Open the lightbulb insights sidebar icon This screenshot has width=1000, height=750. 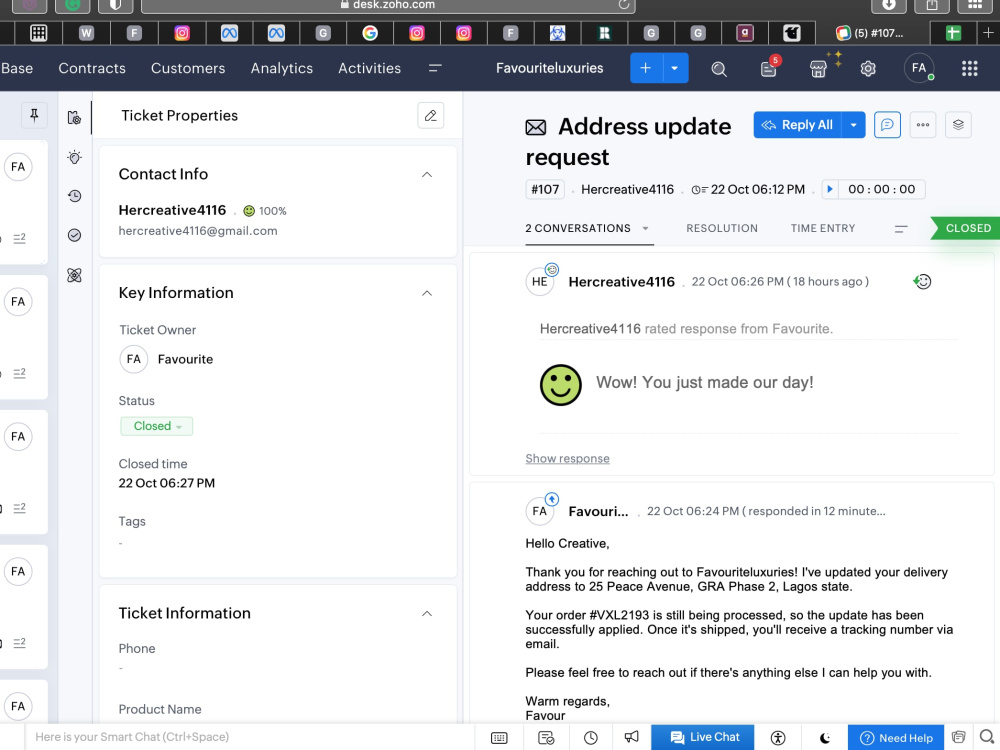(x=74, y=157)
